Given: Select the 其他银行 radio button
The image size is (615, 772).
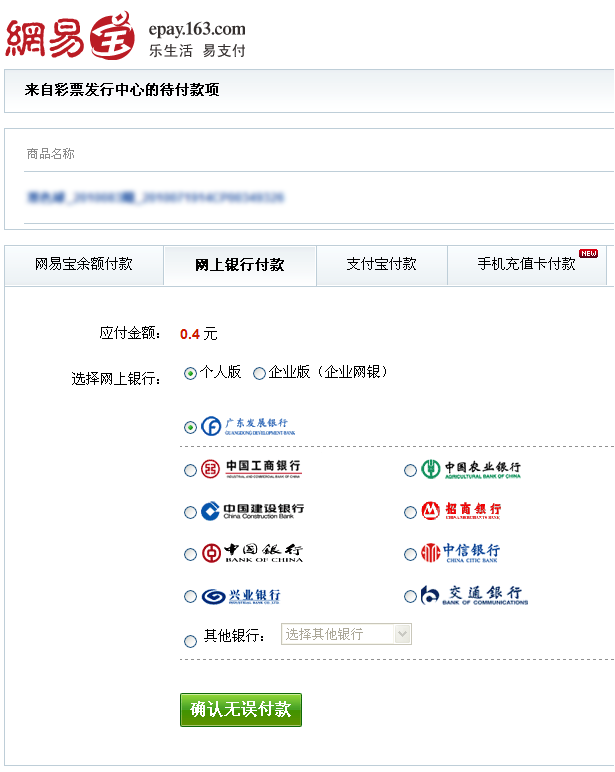Looking at the screenshot, I should [x=190, y=641].
